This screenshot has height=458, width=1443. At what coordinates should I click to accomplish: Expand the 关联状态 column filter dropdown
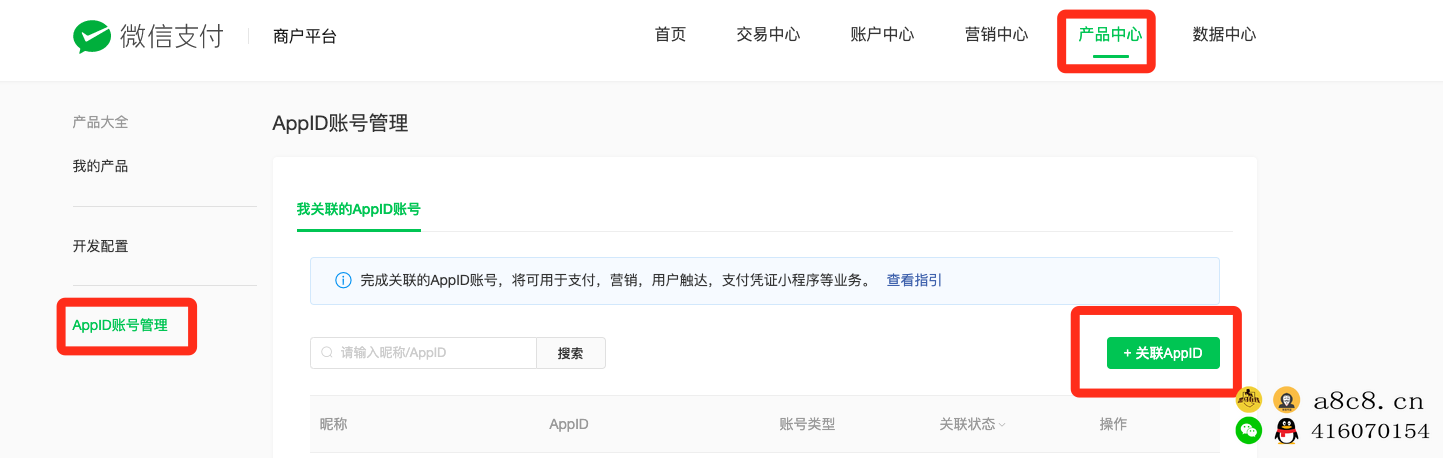(973, 424)
